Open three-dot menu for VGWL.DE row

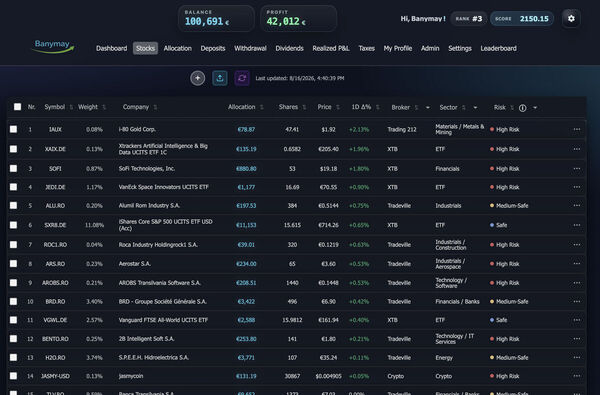pos(577,320)
